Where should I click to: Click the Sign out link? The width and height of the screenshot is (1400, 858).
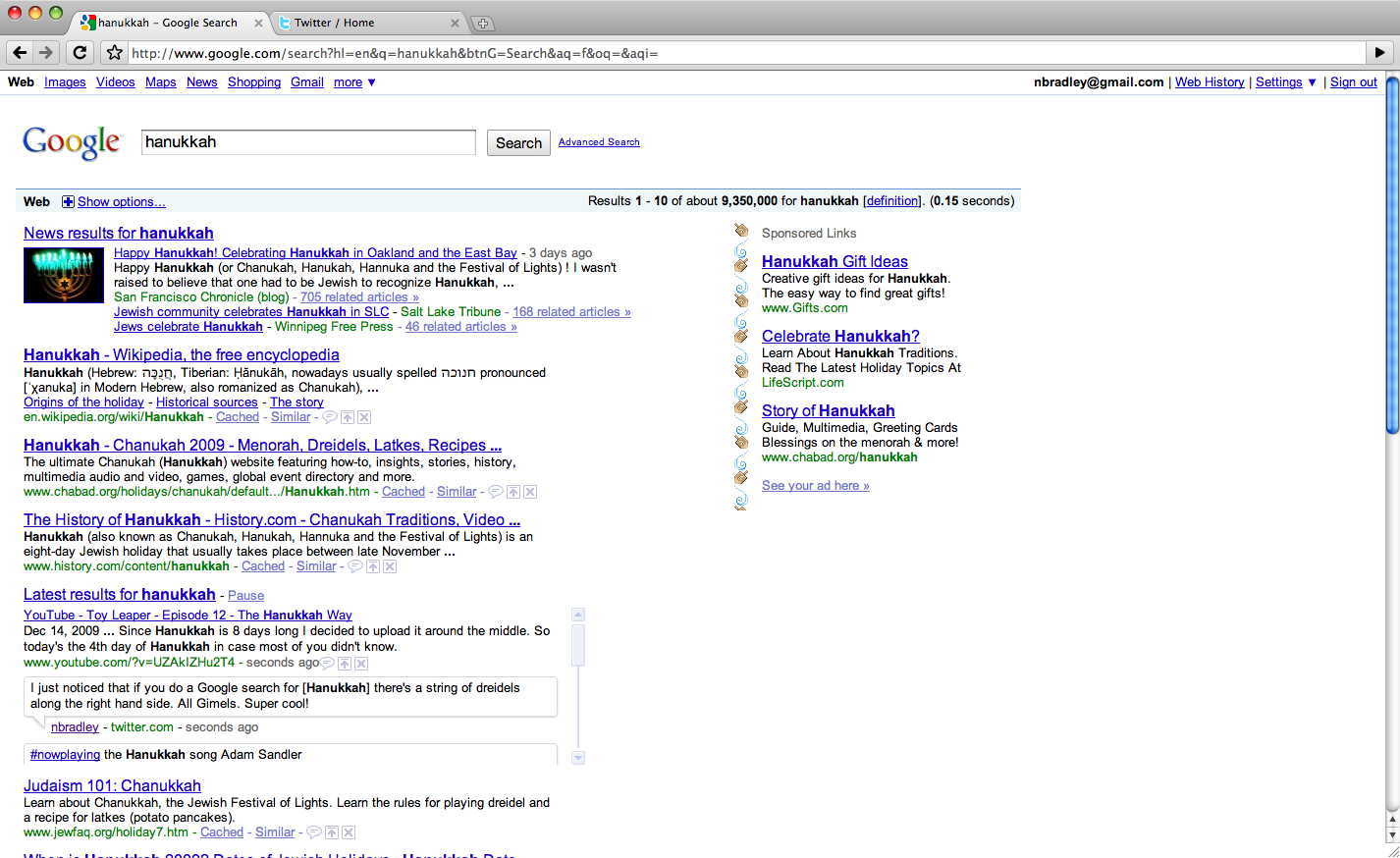[x=1354, y=82]
